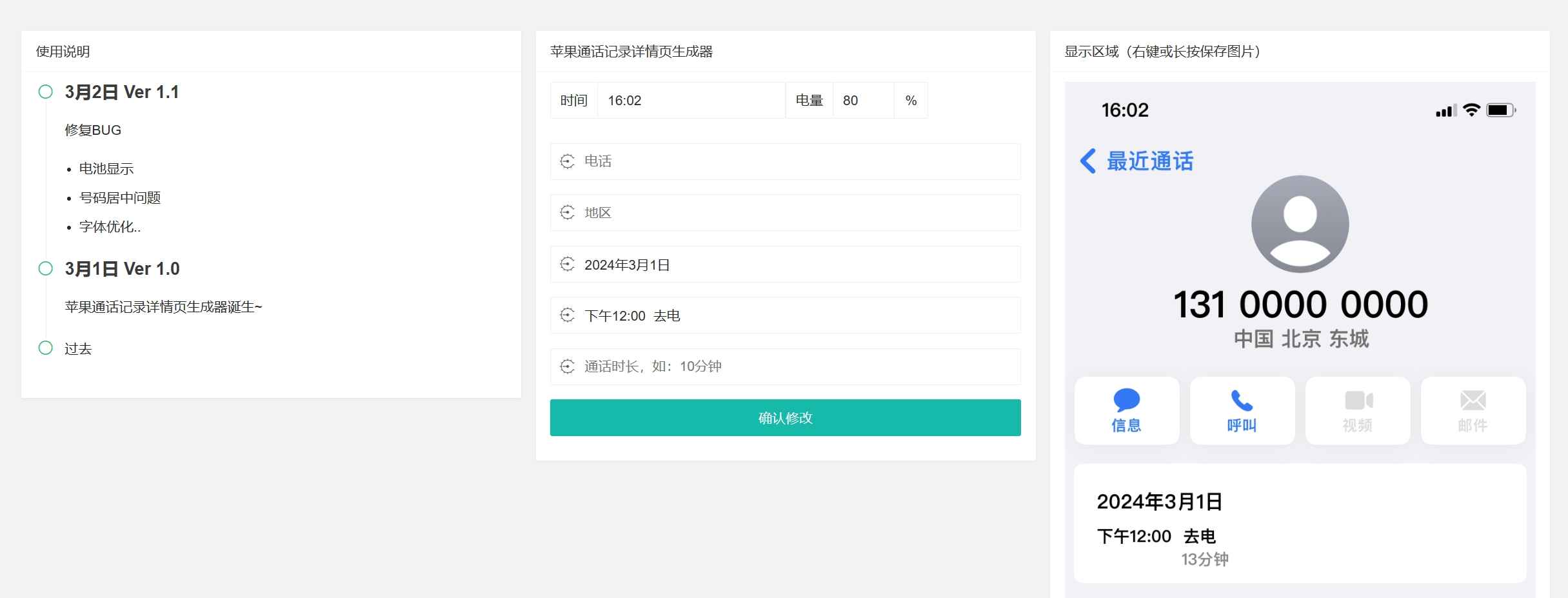Click the 时间 field showing 16:02

[690, 100]
